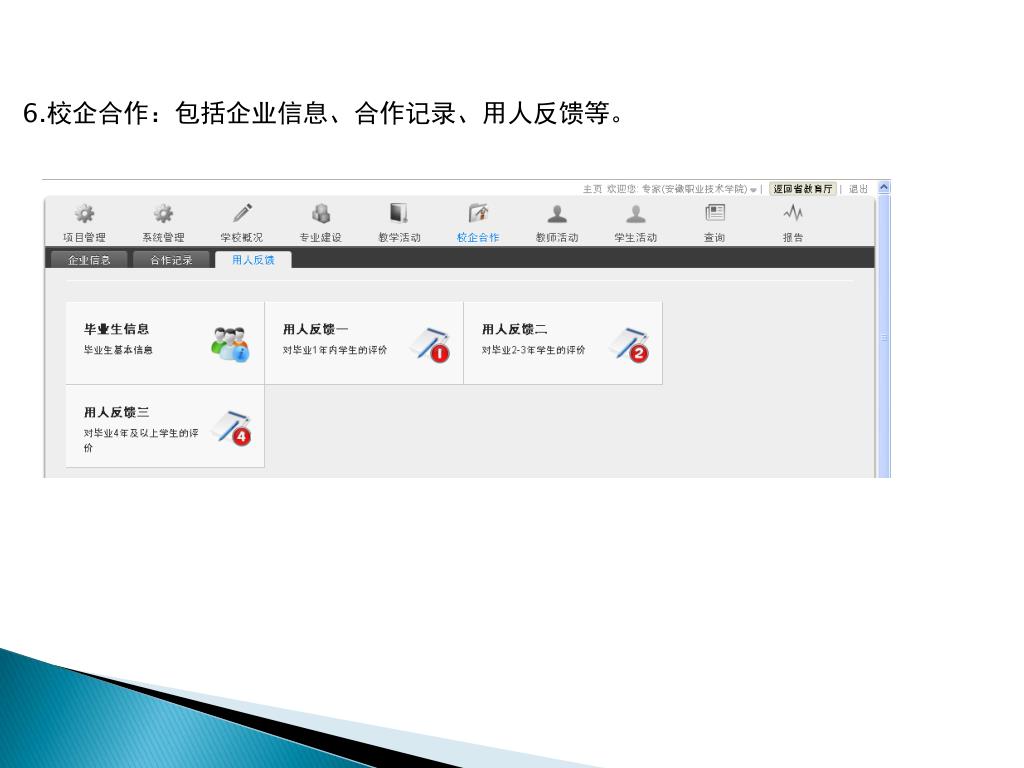Open the 项目管理 menu label
1024x768 pixels.
point(84,238)
